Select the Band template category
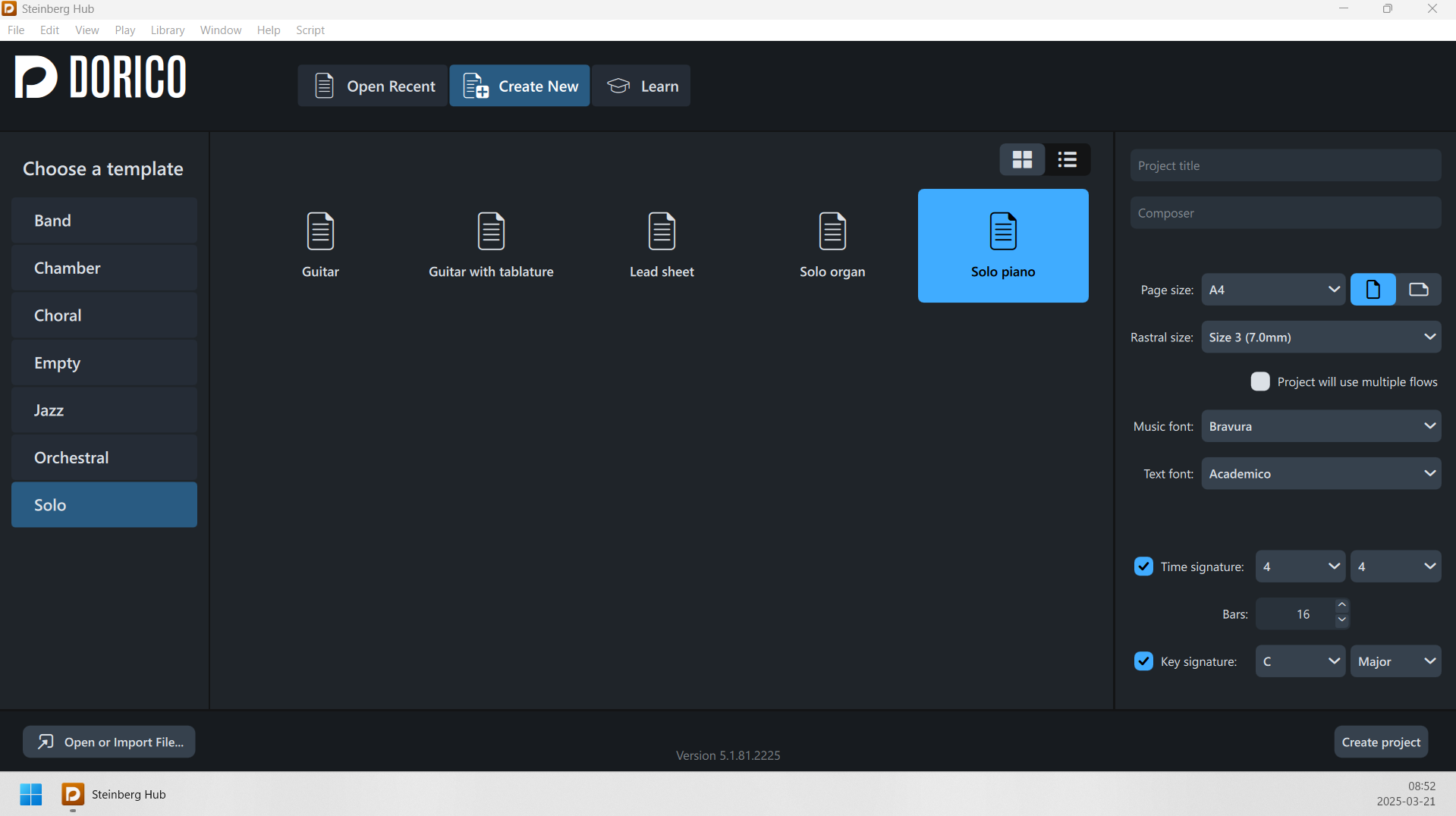Screen dimensions: 1456x816 tap(104, 221)
